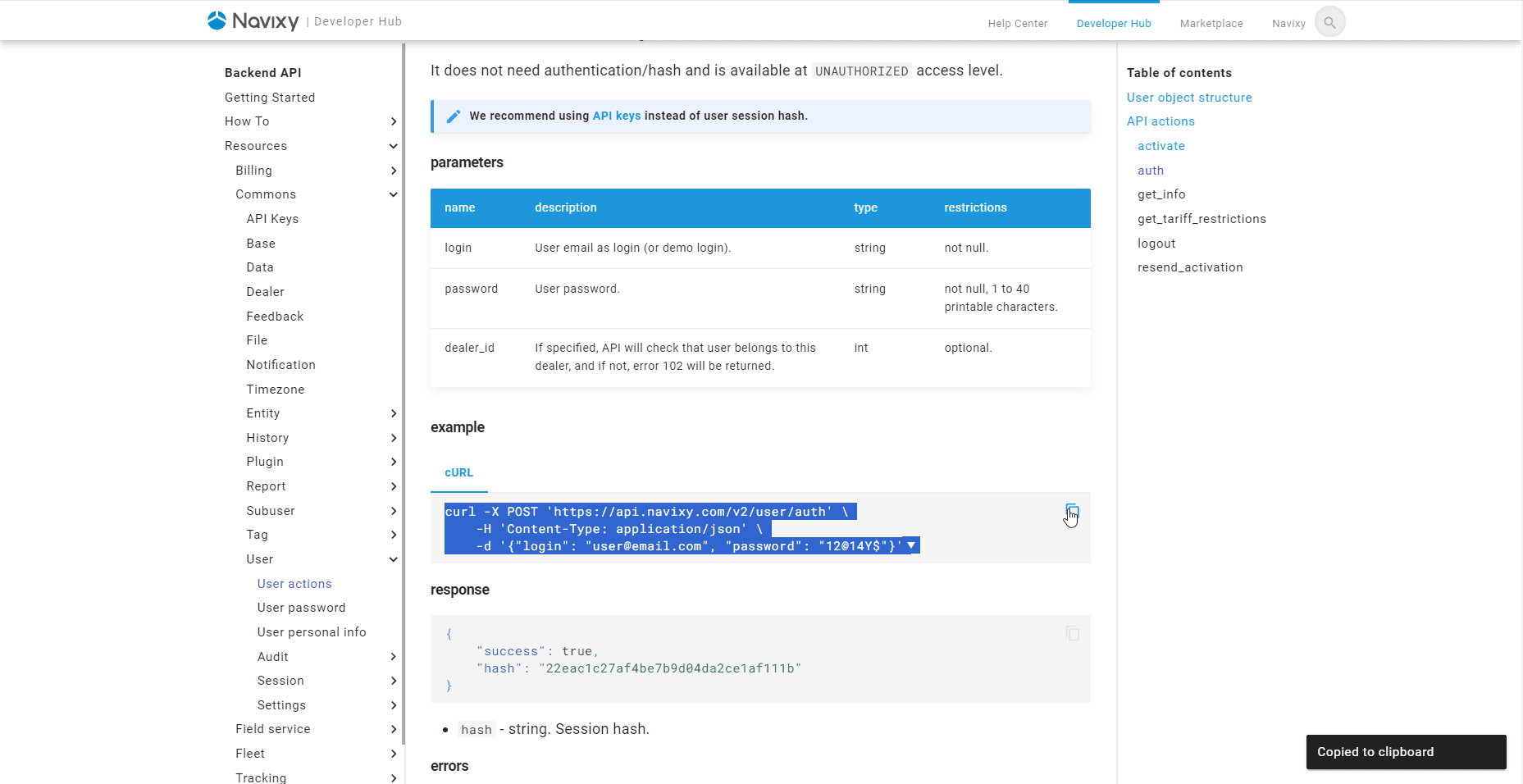Open the Marketplace tab
This screenshot has width=1523, height=784.
(1211, 23)
